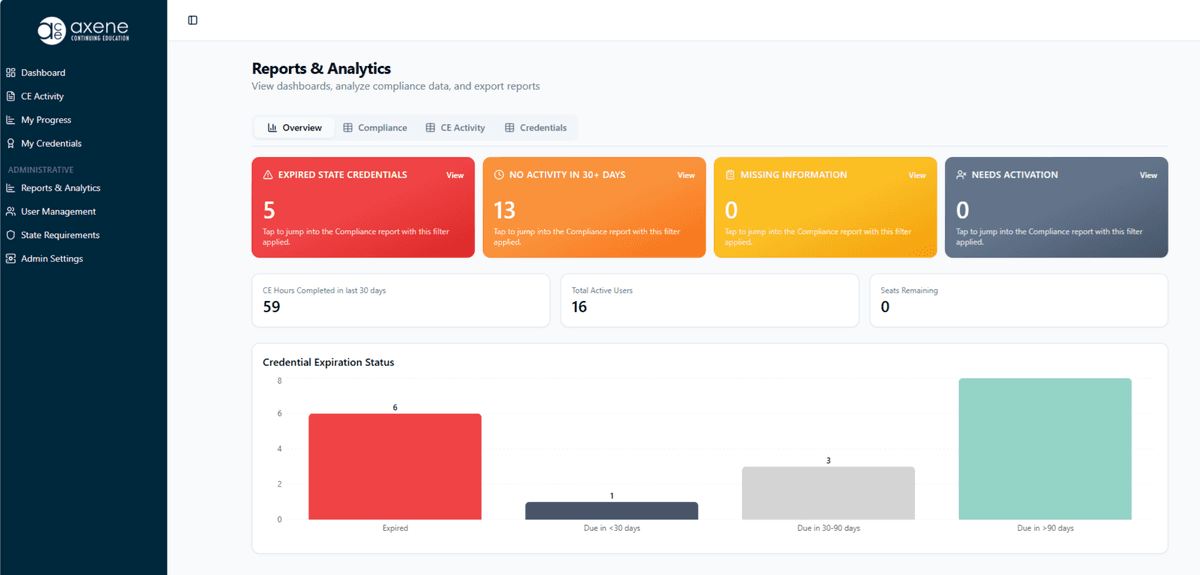1200x575 pixels.
Task: Click View on No Activity in 30+ Days card
Action: [686, 175]
